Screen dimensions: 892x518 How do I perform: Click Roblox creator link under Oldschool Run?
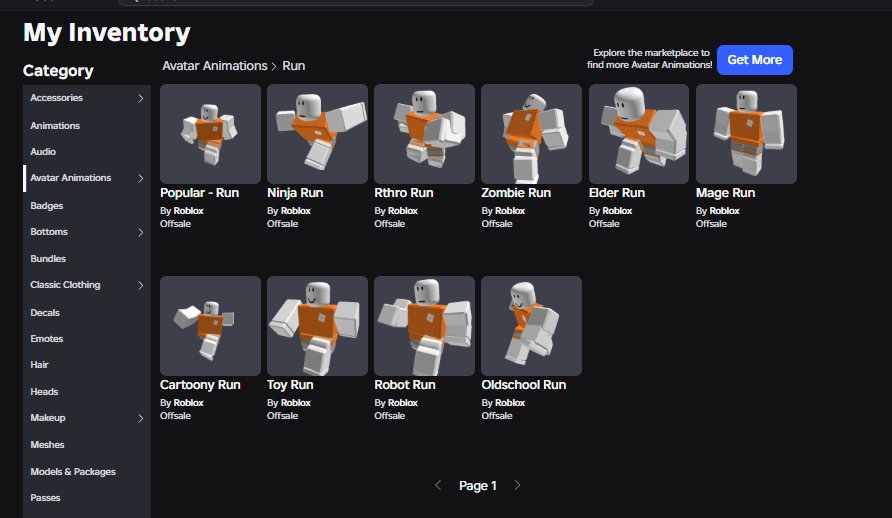pyautogui.click(x=510, y=403)
